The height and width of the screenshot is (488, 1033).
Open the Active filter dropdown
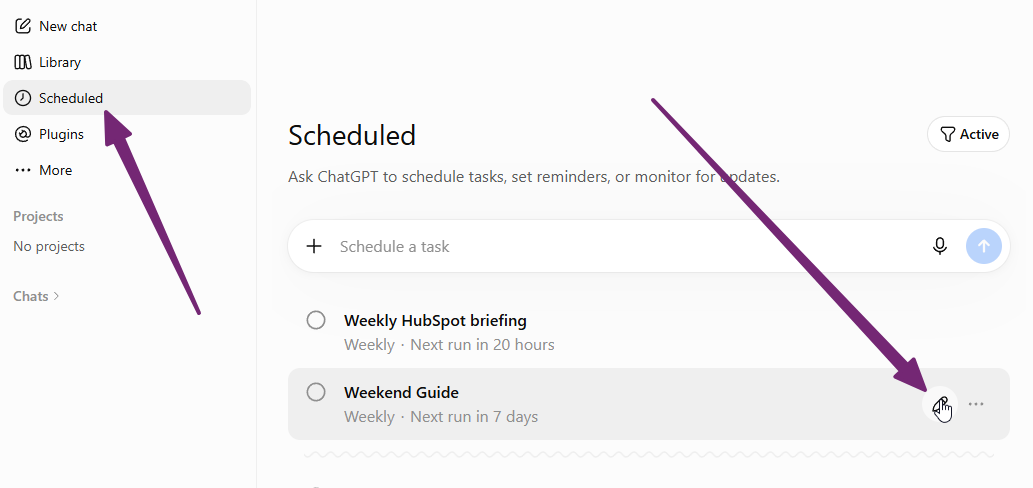tap(968, 134)
